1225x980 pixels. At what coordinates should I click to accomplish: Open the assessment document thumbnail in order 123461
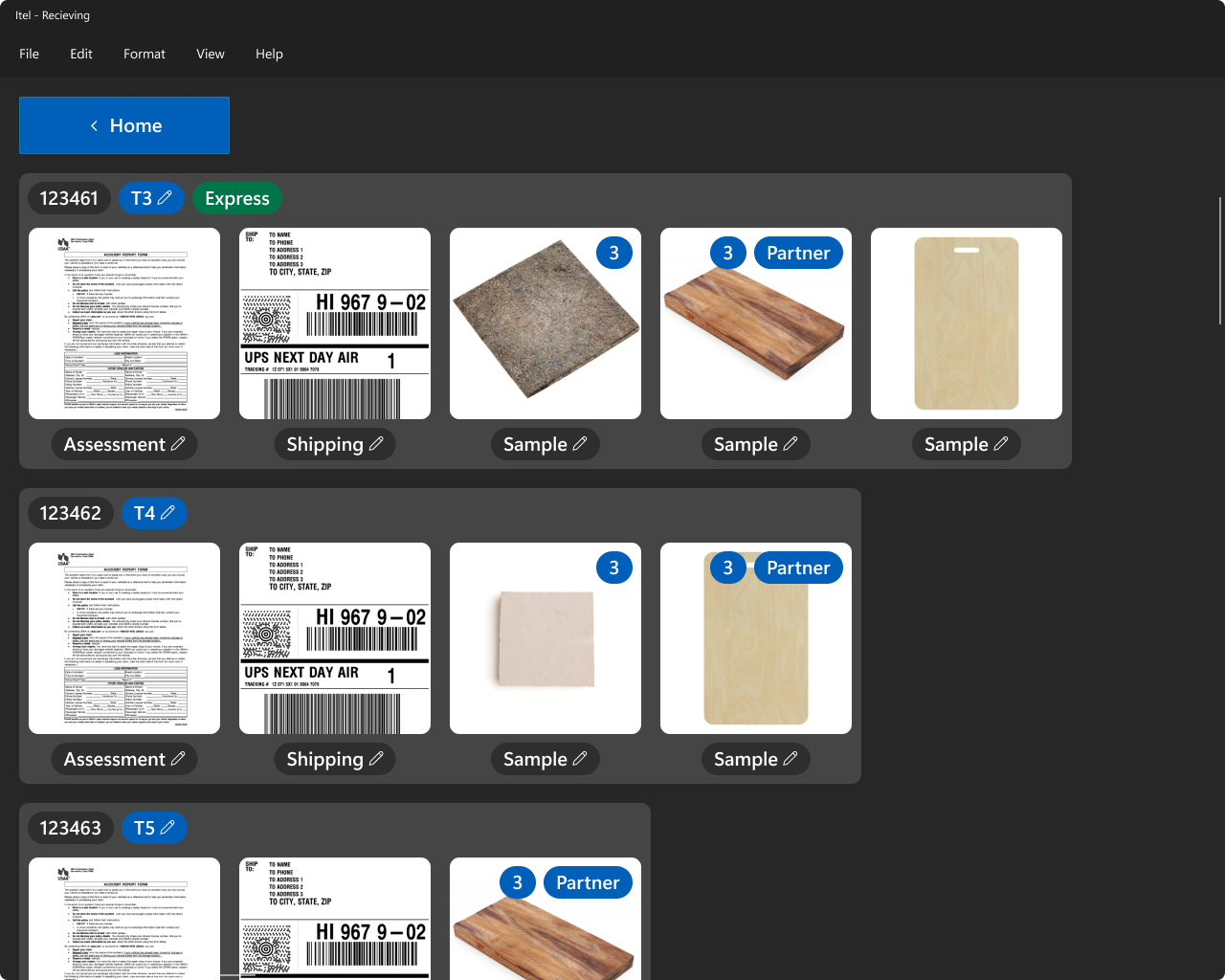coord(124,323)
